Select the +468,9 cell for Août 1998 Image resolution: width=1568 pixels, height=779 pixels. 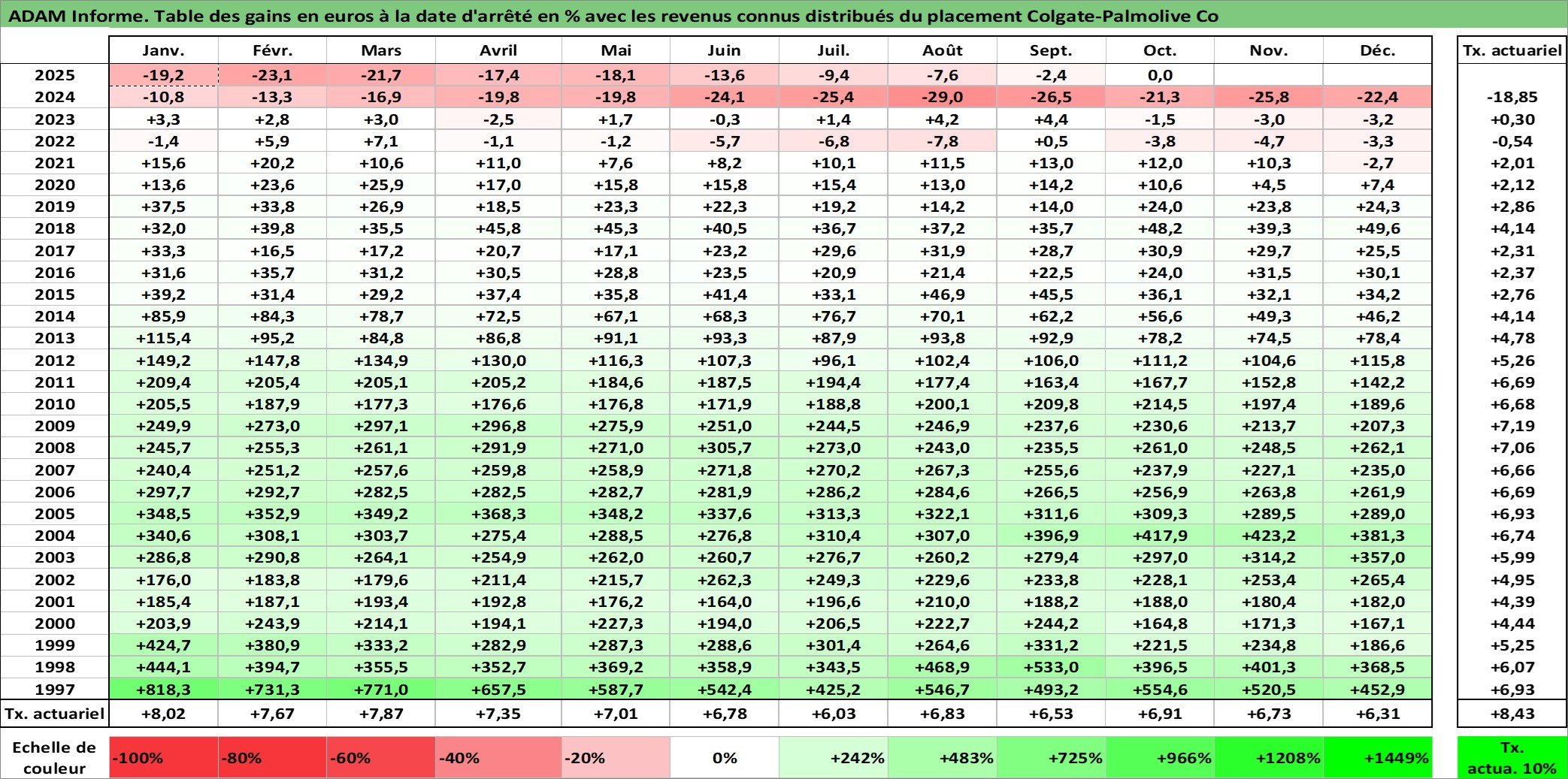943,667
